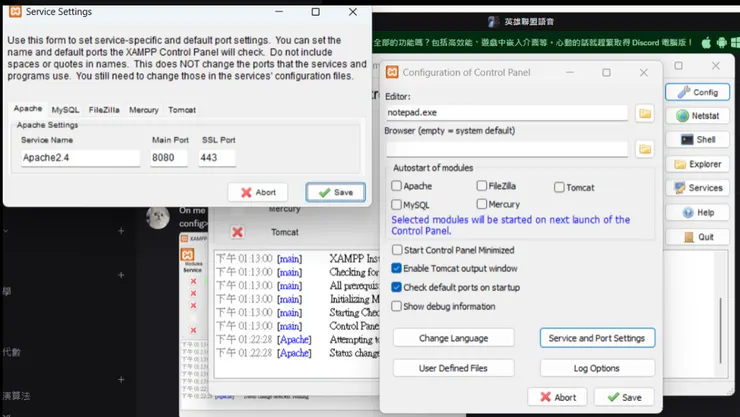740x417 pixels.
Task: Uncheck Enable Tomcat output window
Action: [x=396, y=268]
